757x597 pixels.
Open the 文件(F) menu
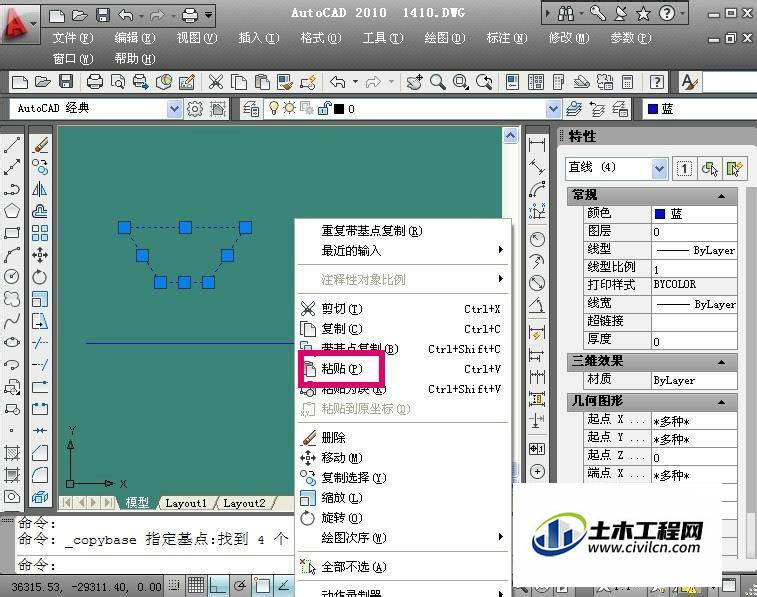(72, 38)
